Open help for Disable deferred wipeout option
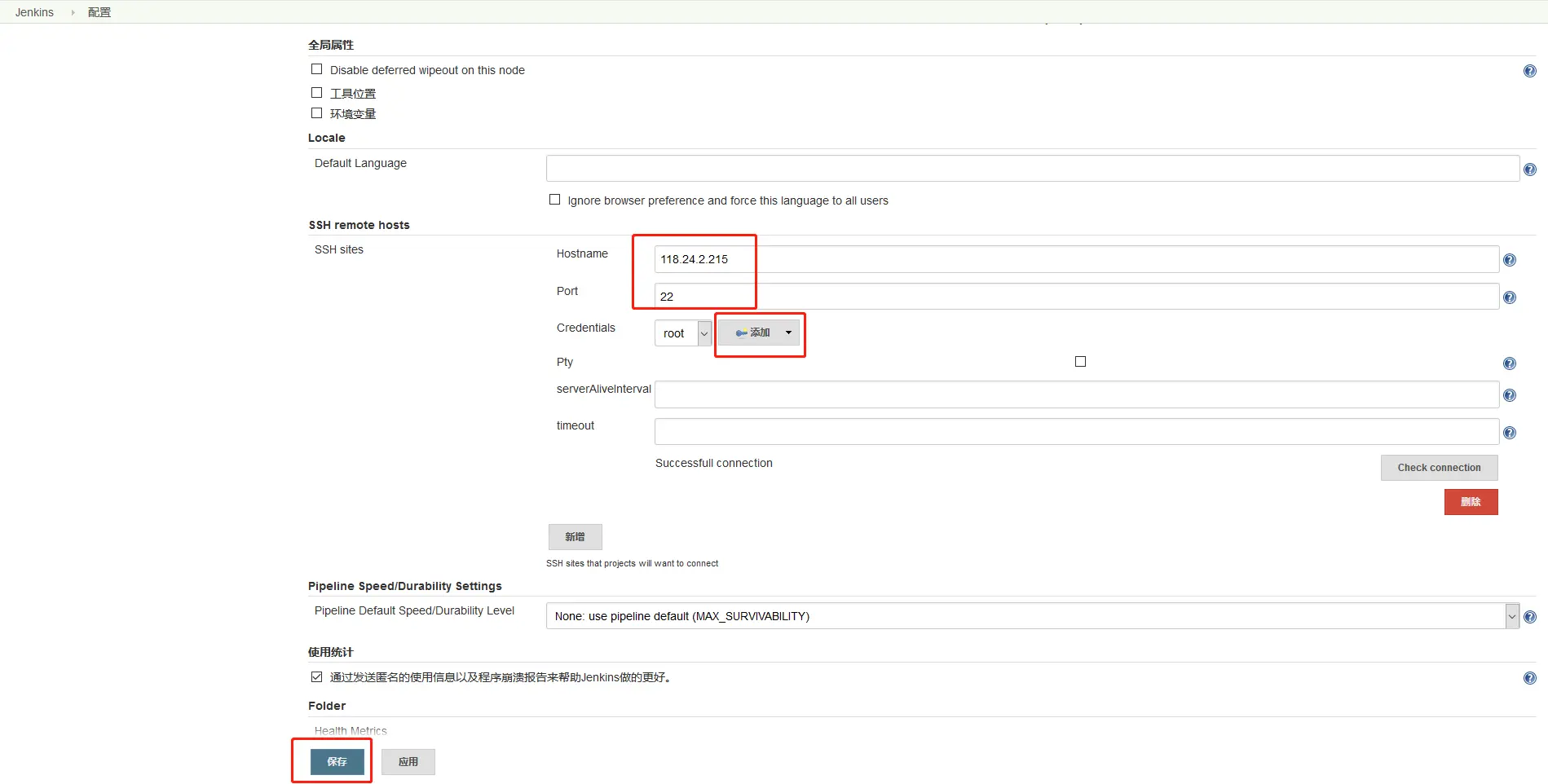Image resolution: width=1548 pixels, height=784 pixels. point(1530,71)
